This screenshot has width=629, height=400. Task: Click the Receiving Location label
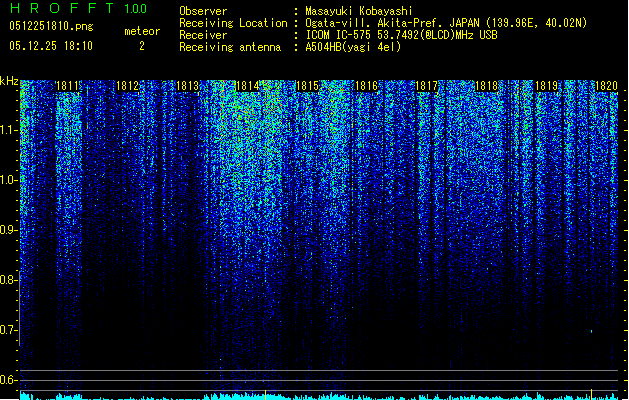point(233,23)
